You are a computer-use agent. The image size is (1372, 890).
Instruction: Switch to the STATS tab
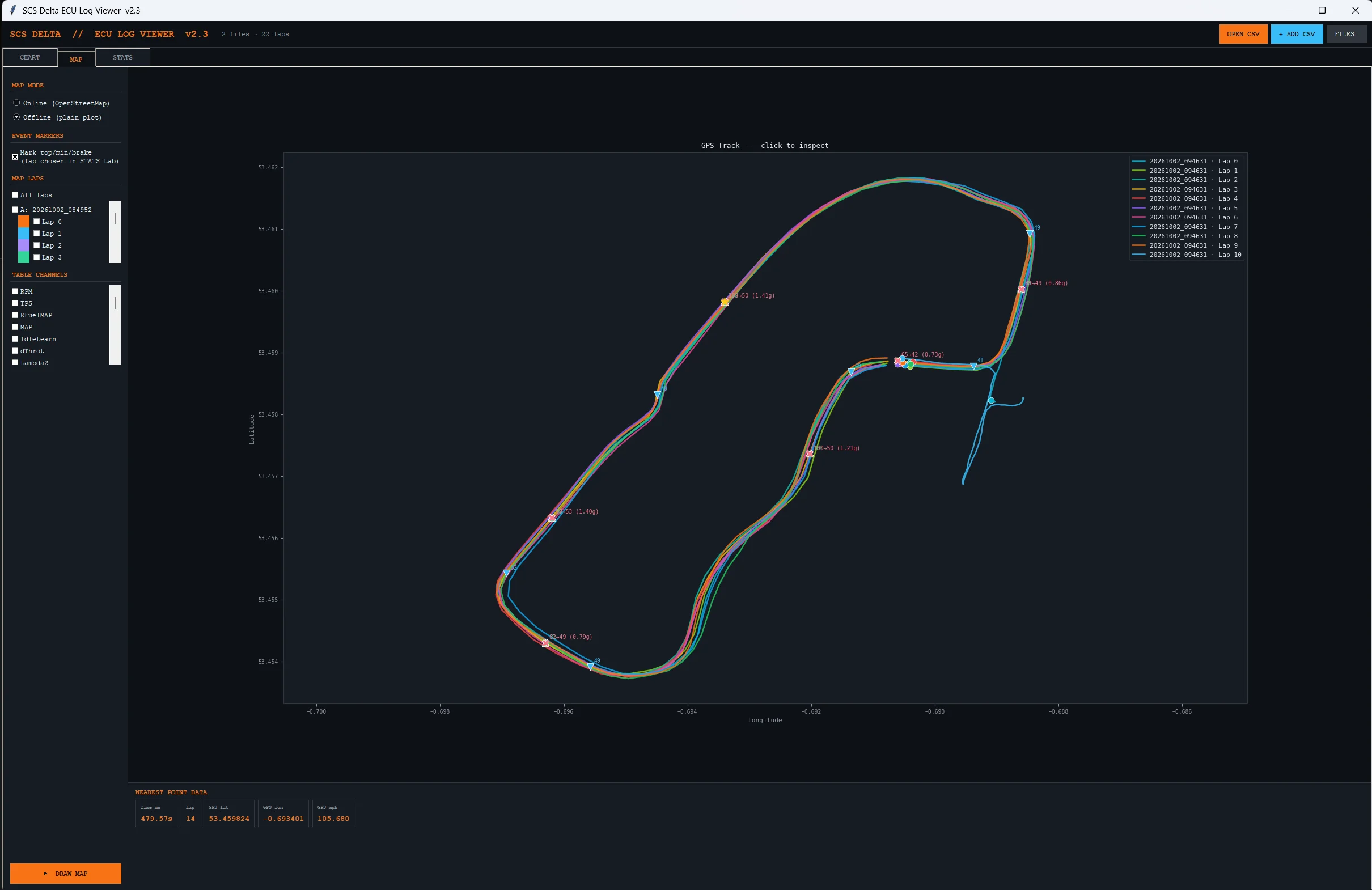[x=123, y=58]
